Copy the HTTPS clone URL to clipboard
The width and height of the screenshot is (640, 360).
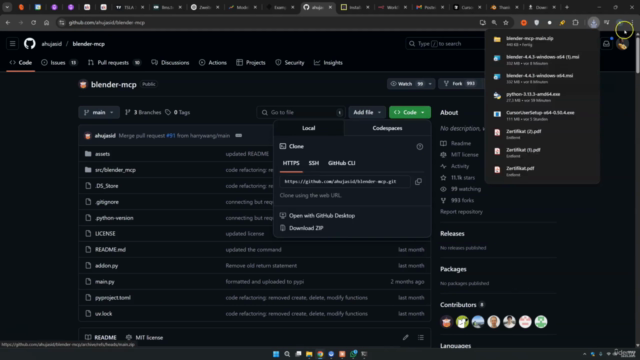[x=418, y=182]
